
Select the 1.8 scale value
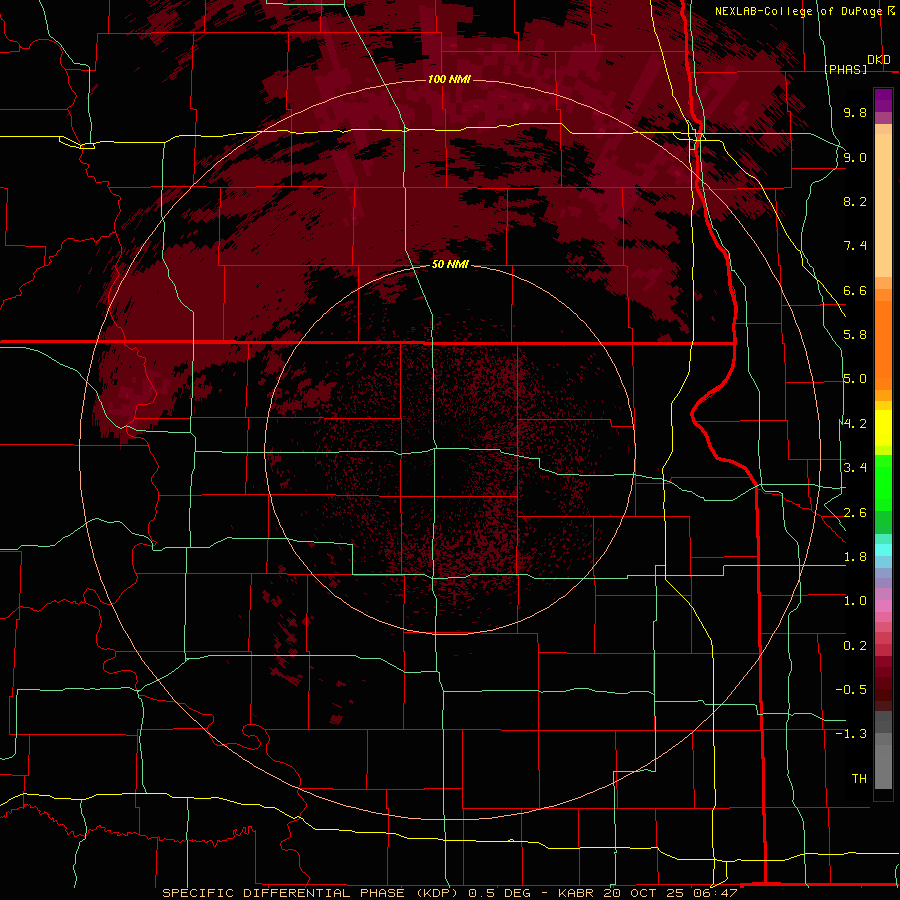click(x=855, y=557)
